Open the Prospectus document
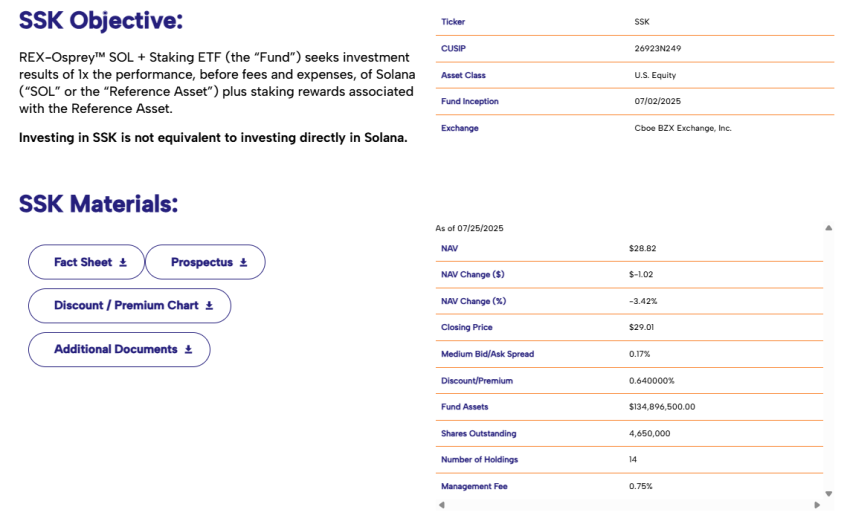This screenshot has width=850, height=521. 205,262
